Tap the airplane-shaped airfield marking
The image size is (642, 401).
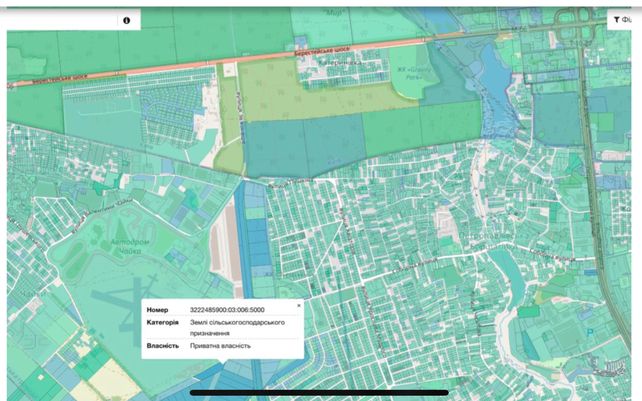pyautogui.click(x=125, y=303)
